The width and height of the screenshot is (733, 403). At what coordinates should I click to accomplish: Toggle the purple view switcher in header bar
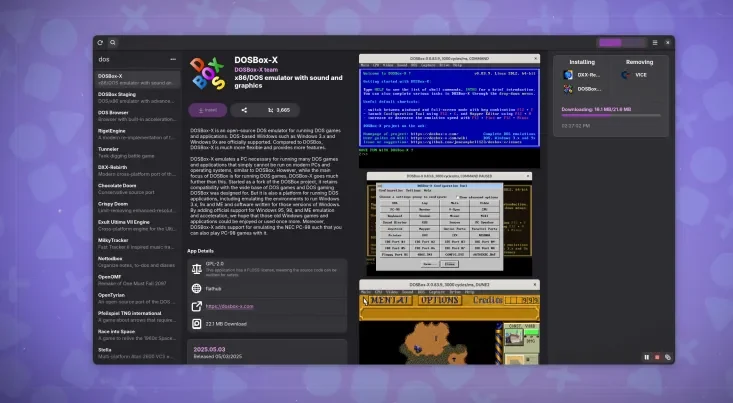[622, 43]
